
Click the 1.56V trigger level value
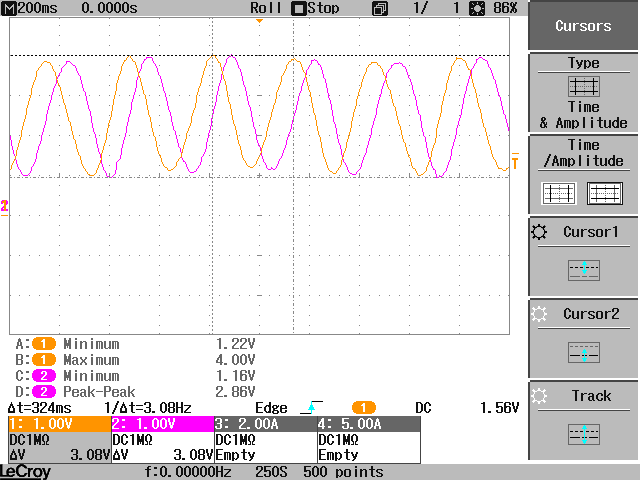[x=499, y=408]
